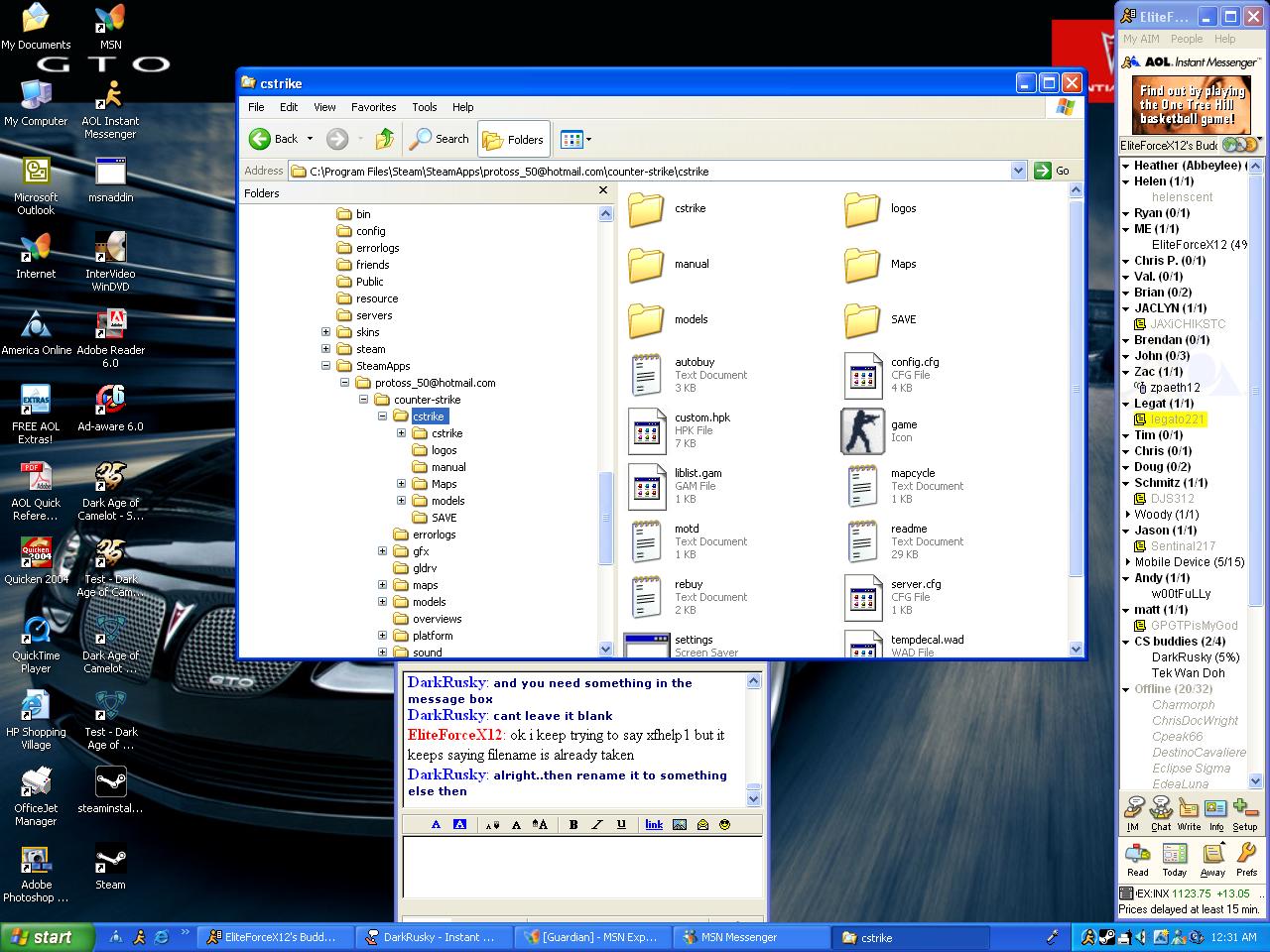Open the logos folder icon in file list
The width and height of the screenshot is (1270, 952).
coord(861,209)
